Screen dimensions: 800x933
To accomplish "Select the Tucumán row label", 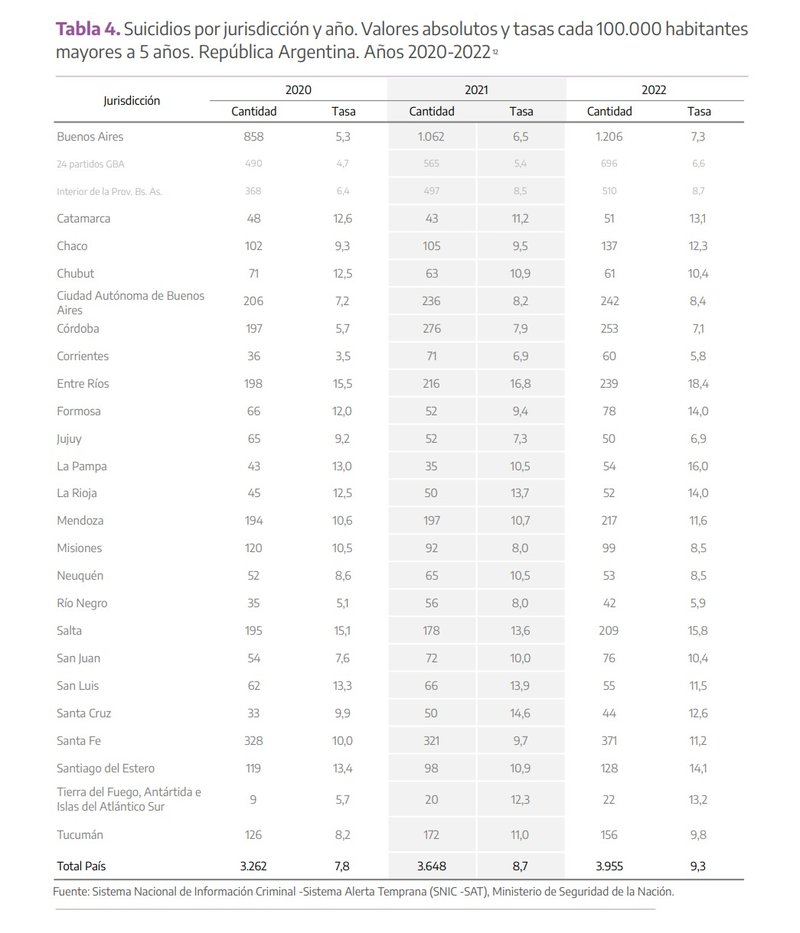I will click(x=80, y=835).
